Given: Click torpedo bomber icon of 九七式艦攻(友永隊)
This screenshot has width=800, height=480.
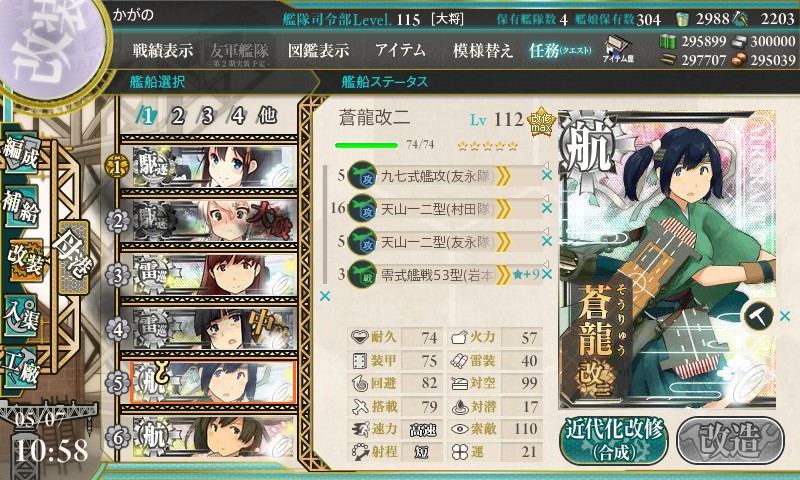Looking at the screenshot, I should (362, 175).
